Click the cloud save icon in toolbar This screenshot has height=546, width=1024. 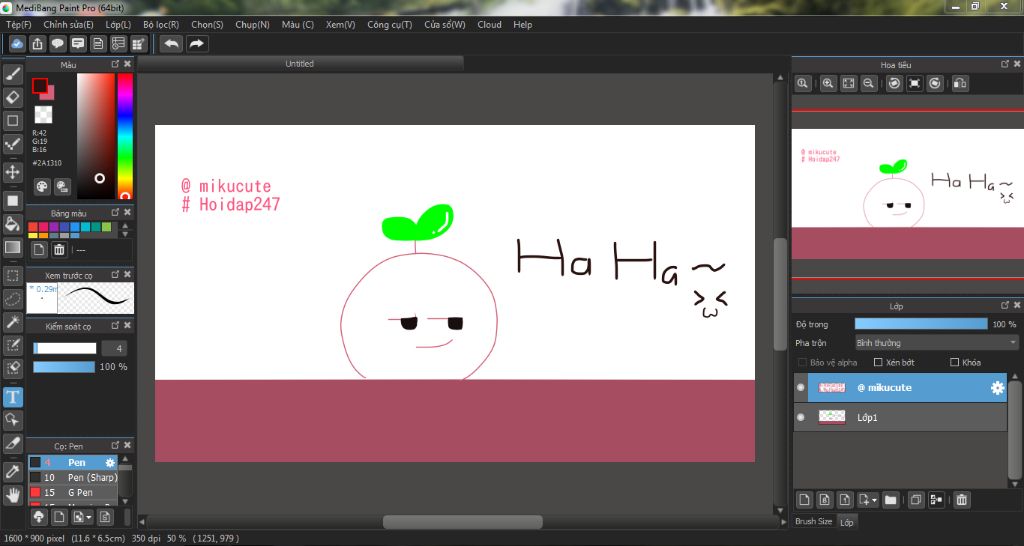[x=17, y=44]
